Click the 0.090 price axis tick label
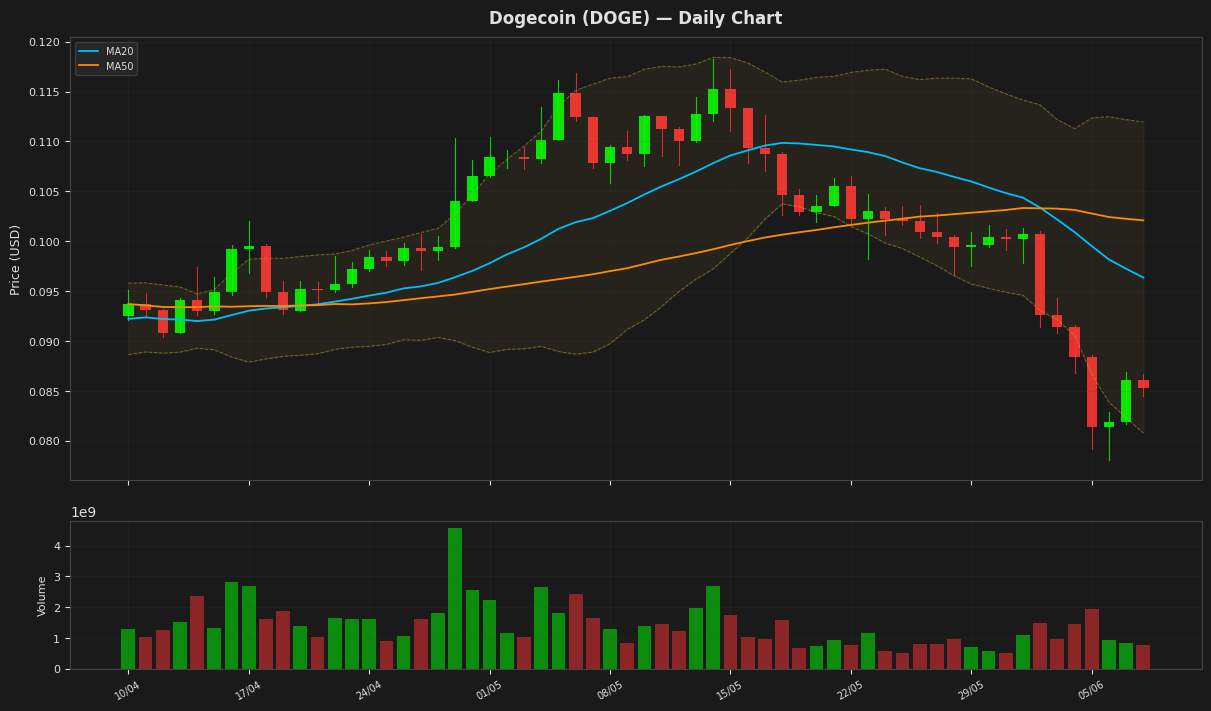1211x711 pixels. [x=43, y=342]
